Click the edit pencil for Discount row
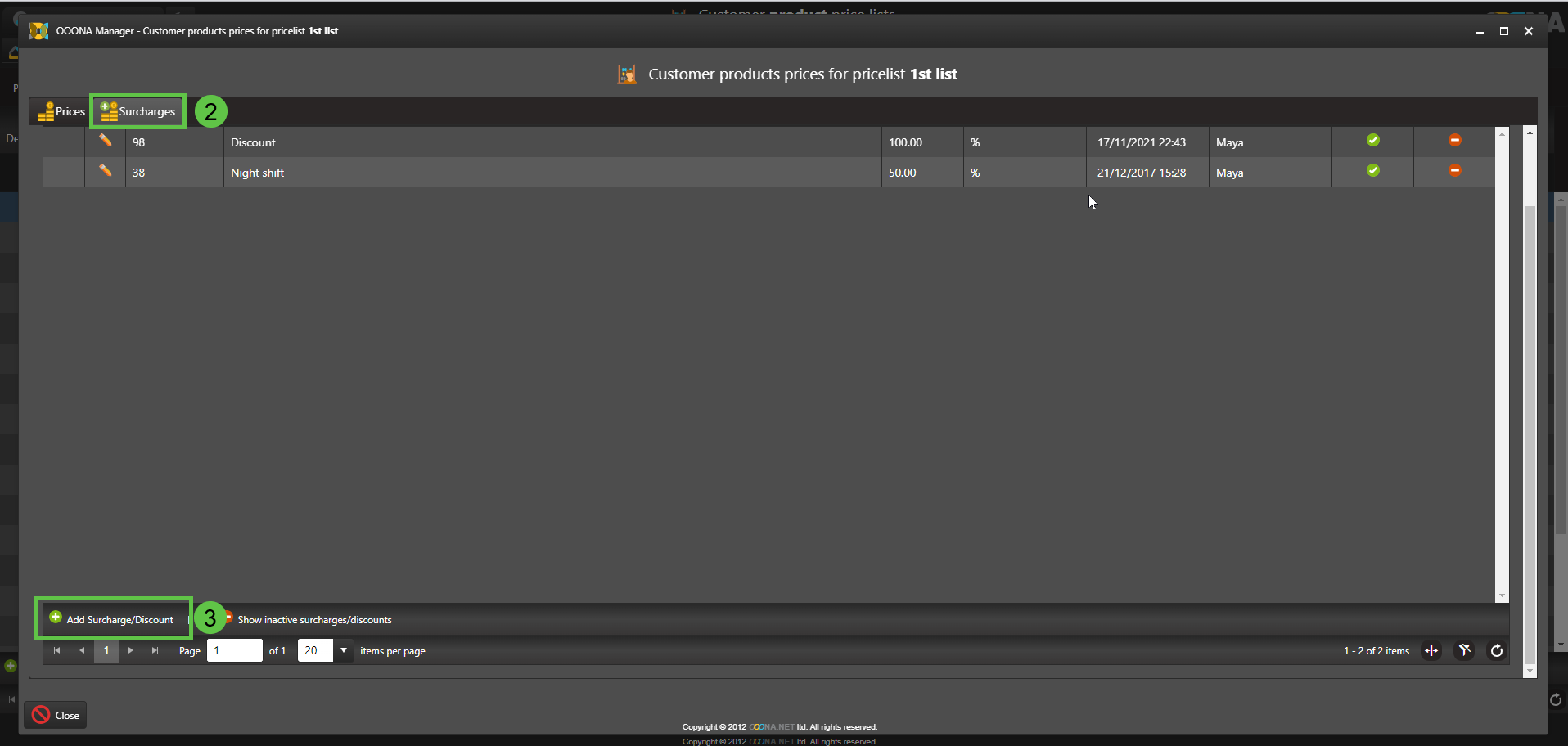The image size is (1568, 746). click(106, 141)
